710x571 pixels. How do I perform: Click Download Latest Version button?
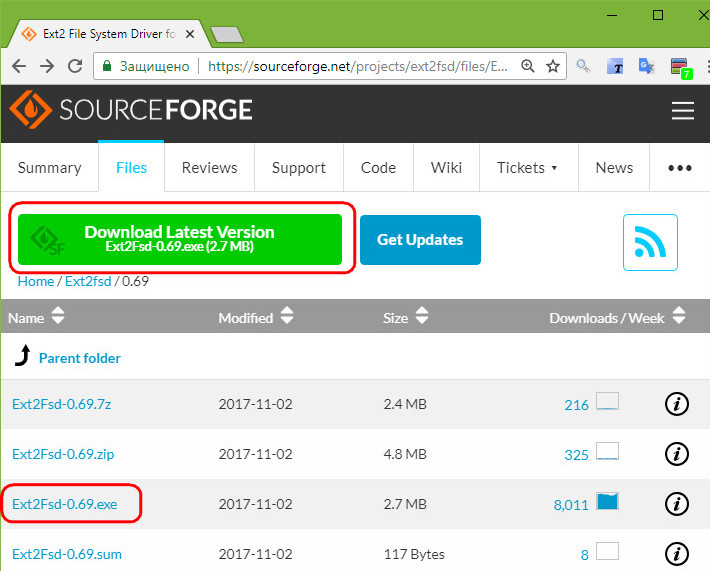point(180,239)
